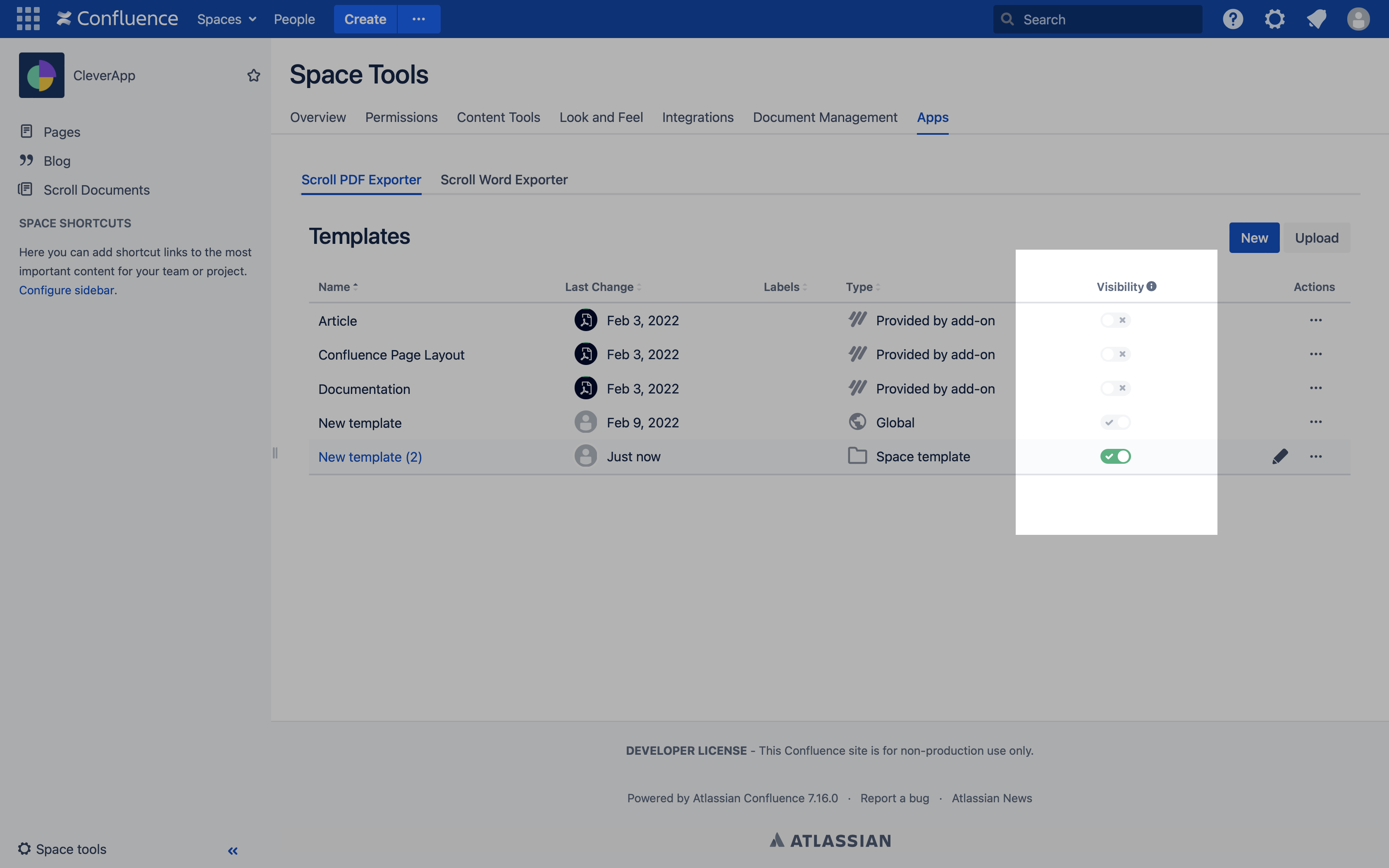Open the notifications icon in header
The width and height of the screenshot is (1389, 868).
[x=1316, y=19]
